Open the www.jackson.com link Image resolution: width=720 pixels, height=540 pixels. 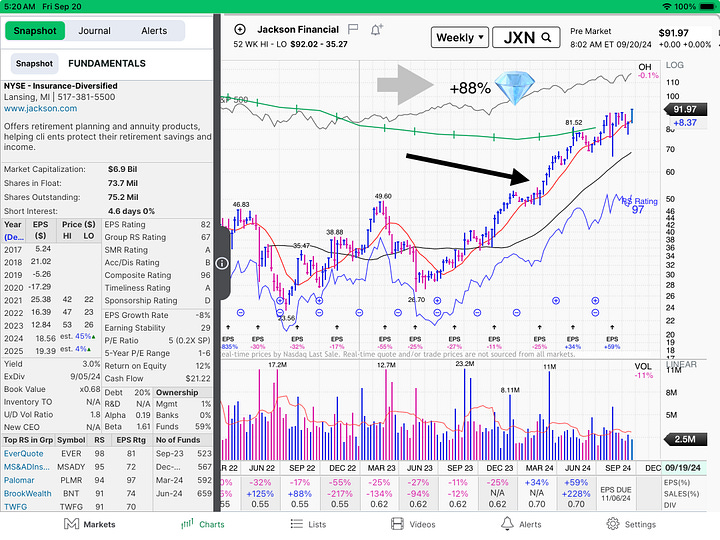40,108
